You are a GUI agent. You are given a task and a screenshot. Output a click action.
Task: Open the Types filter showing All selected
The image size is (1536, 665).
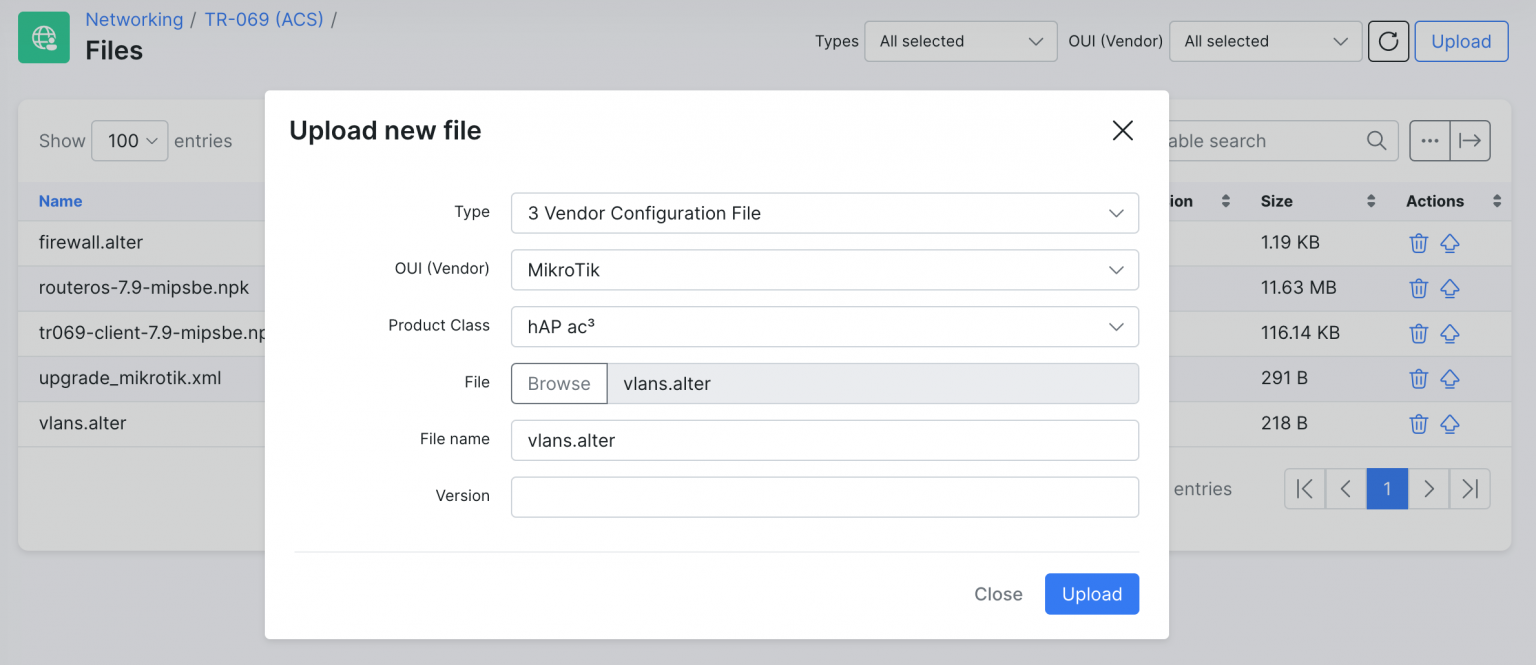960,41
